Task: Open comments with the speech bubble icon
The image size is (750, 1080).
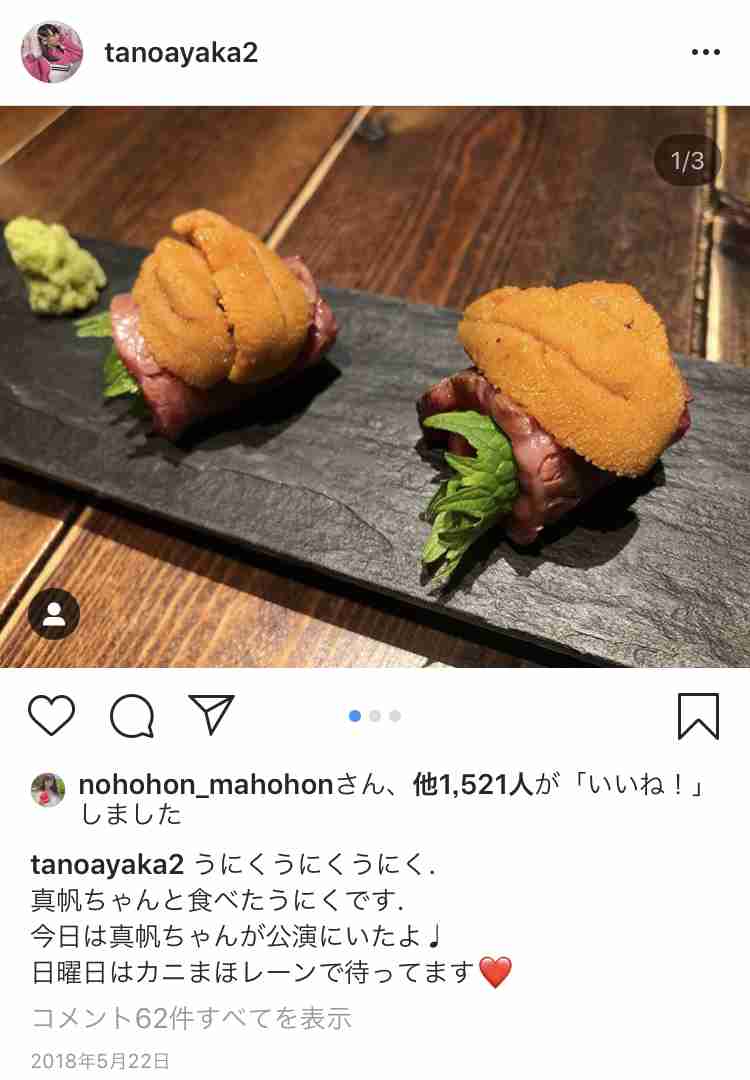Action: (132, 716)
